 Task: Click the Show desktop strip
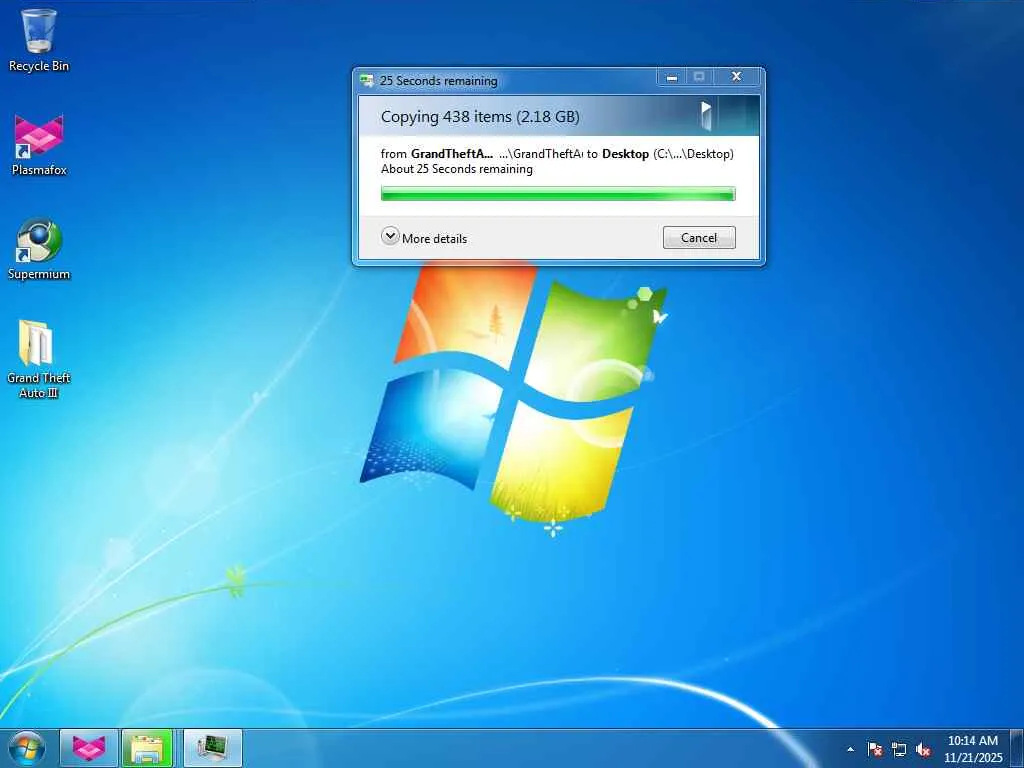click(x=1017, y=748)
